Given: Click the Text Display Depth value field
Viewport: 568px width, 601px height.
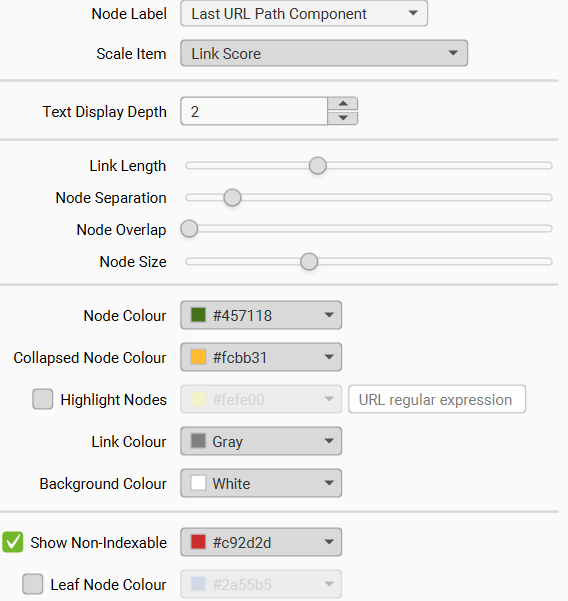Looking at the screenshot, I should click(254, 111).
